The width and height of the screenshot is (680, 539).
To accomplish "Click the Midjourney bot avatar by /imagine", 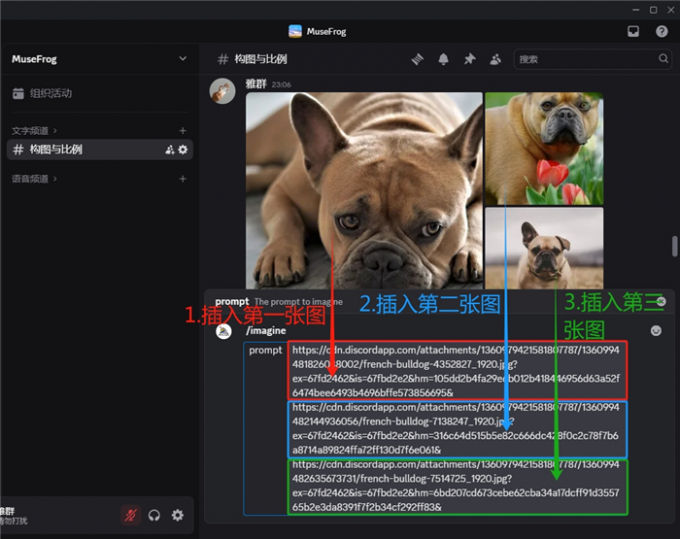I will [224, 332].
